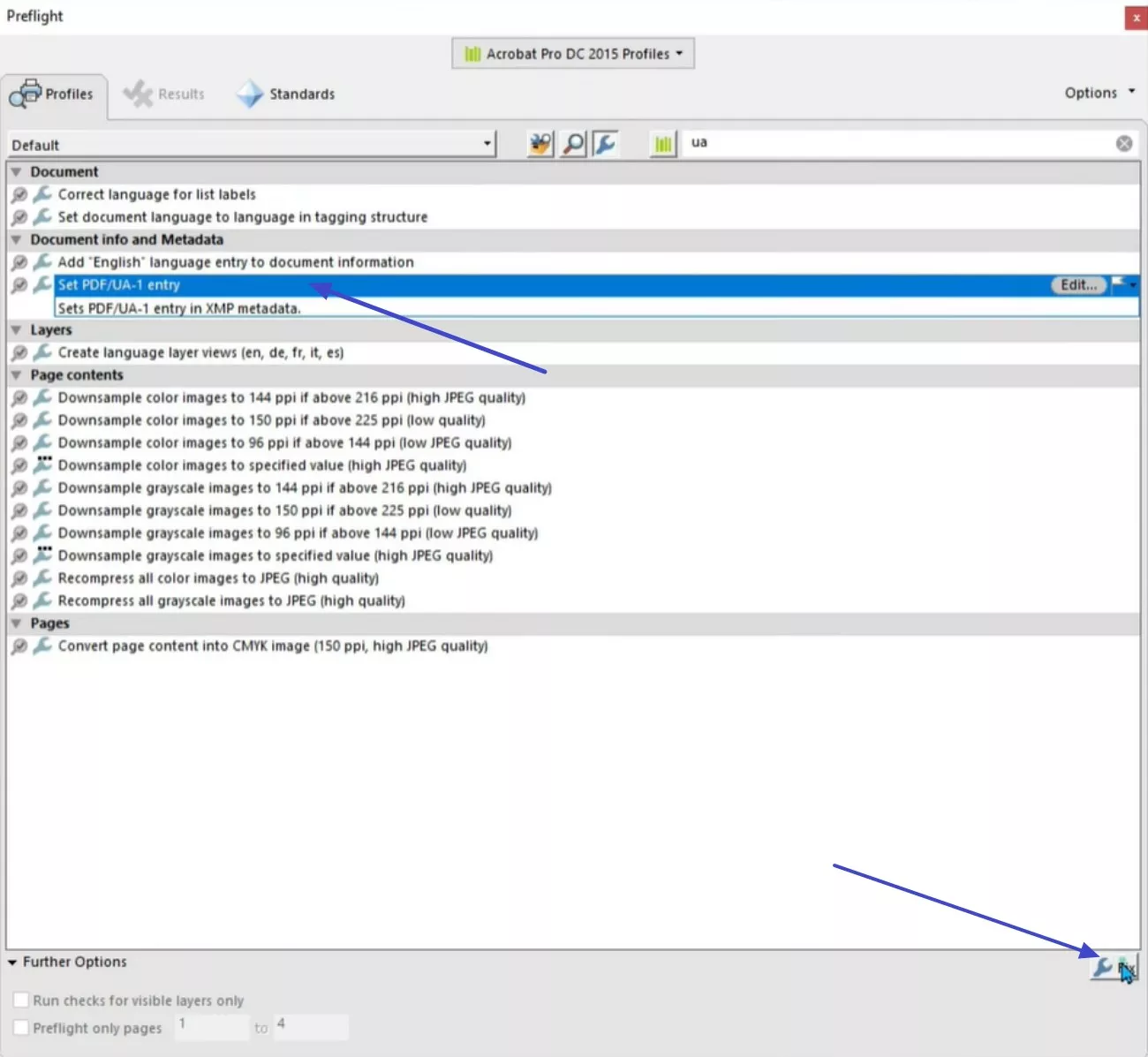Select the single checks magnifier icon

pos(573,144)
